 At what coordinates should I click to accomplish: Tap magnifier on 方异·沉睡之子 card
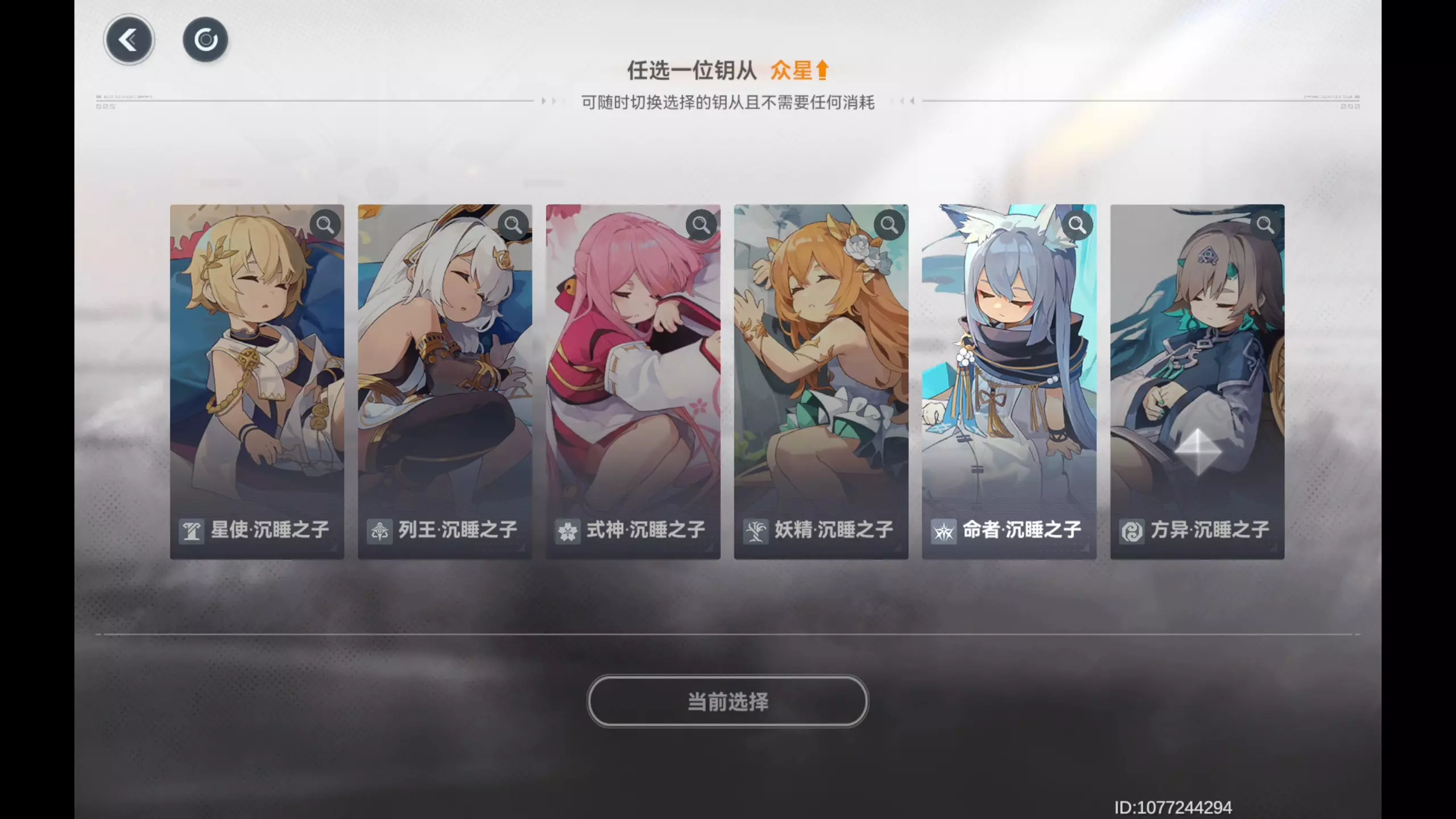1265,225
